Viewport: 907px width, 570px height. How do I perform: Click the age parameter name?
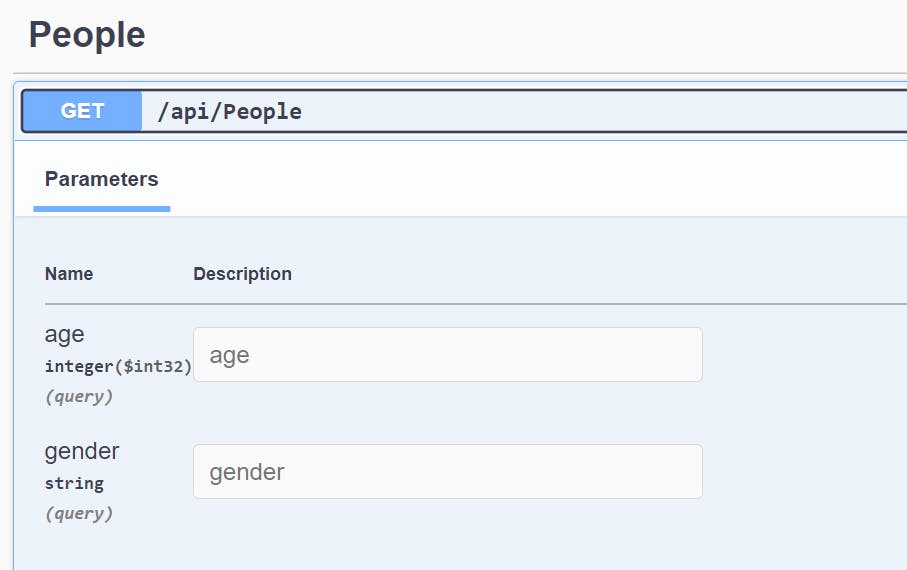(65, 334)
